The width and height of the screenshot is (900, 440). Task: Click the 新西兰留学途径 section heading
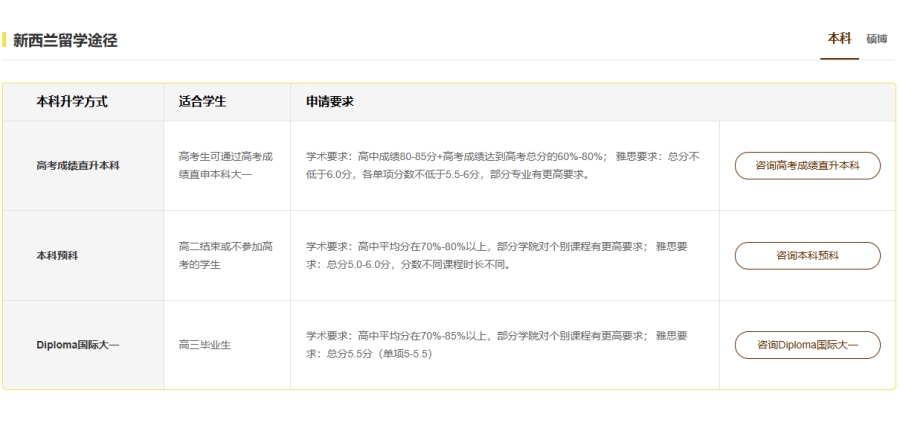[x=65, y=41]
